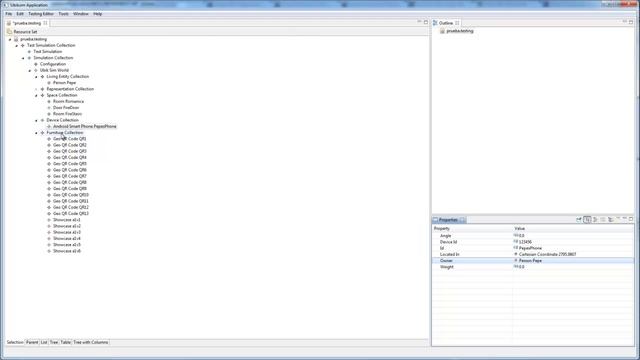Open the Window menu
Screen dimensions: 640x360
tap(81, 14)
